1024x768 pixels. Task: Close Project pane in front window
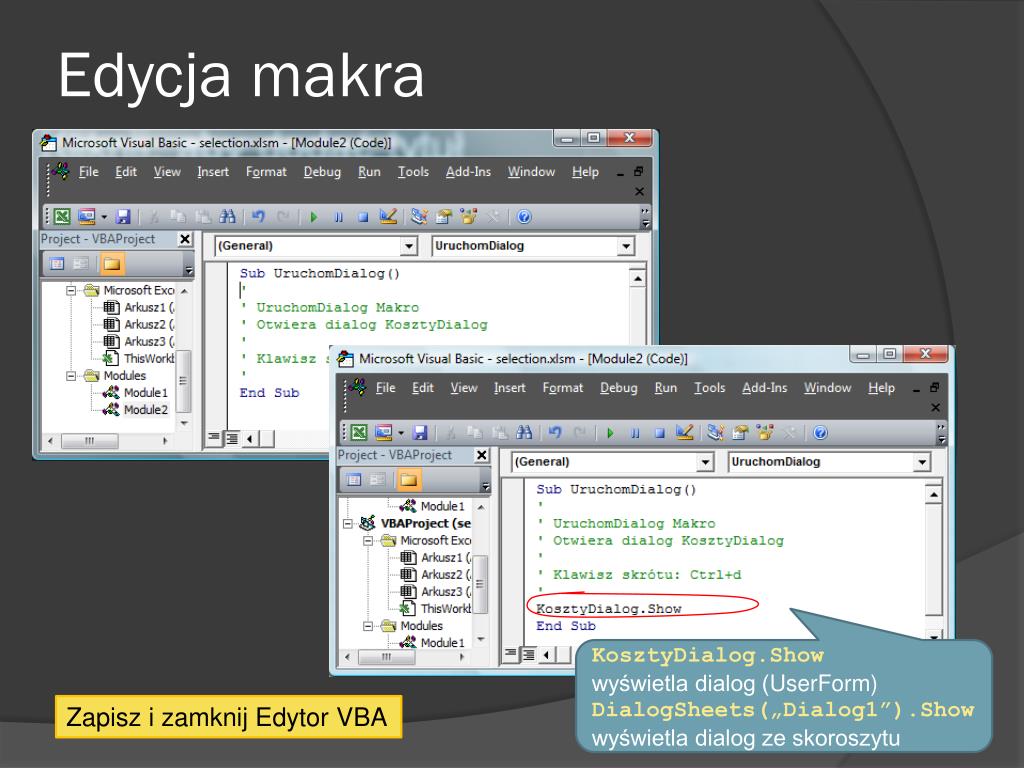[482, 455]
